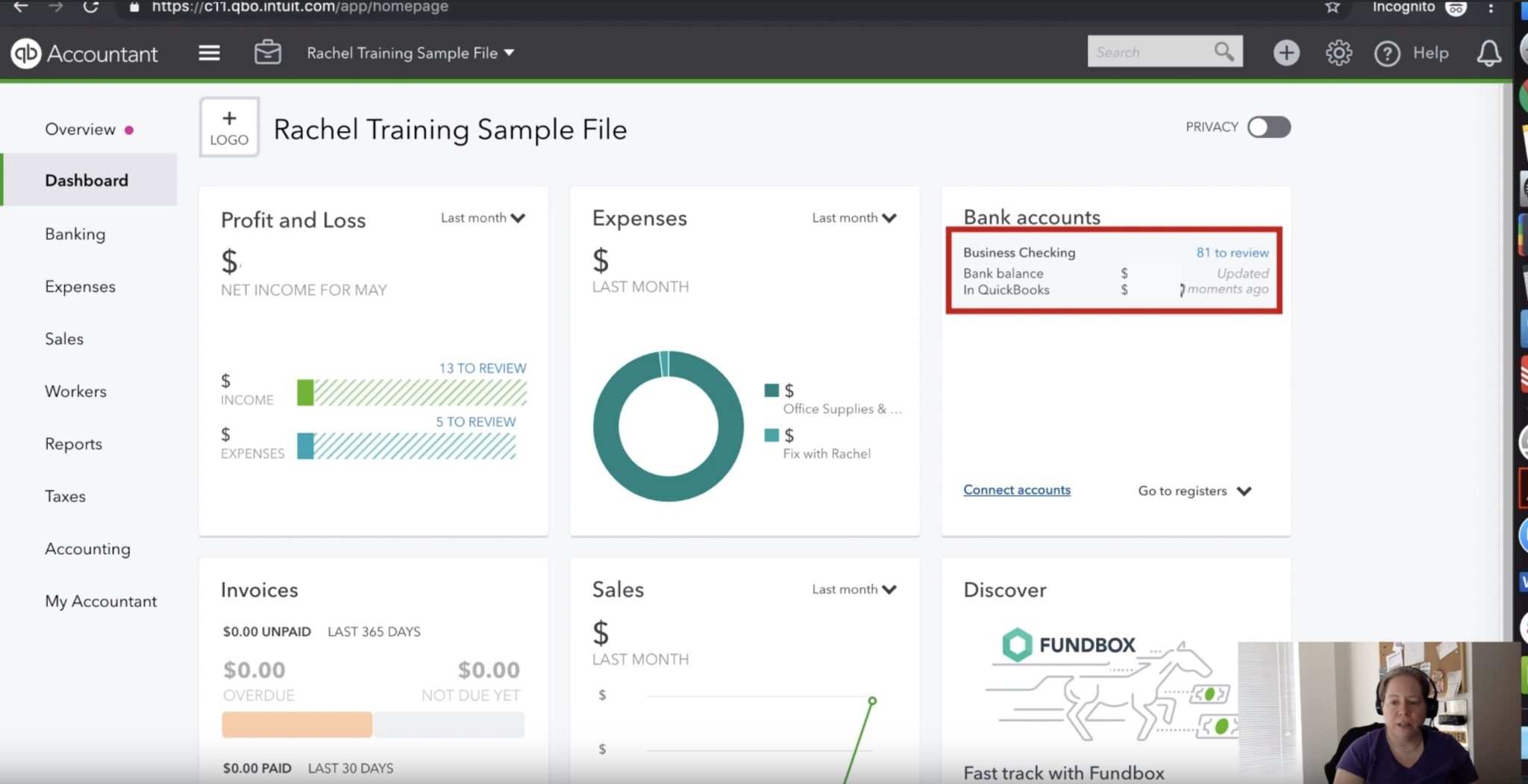This screenshot has width=1528, height=784.
Task: Open the Help question mark
Action: click(1387, 54)
